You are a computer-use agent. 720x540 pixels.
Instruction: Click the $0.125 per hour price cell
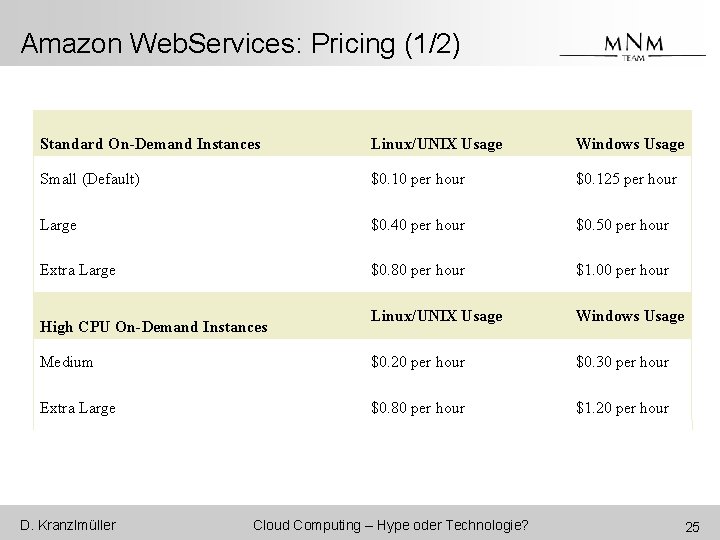click(625, 179)
